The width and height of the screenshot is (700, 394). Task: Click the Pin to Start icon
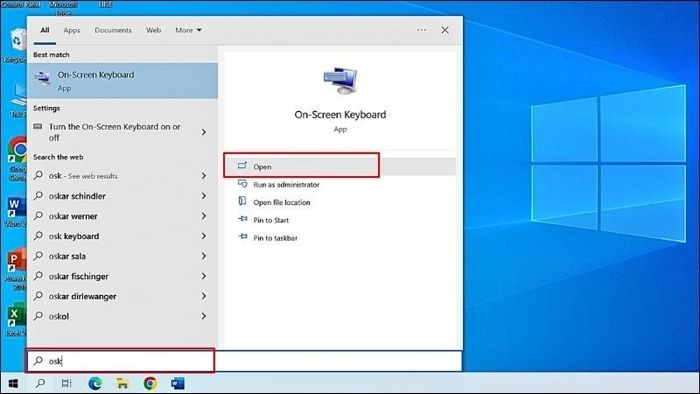243,220
